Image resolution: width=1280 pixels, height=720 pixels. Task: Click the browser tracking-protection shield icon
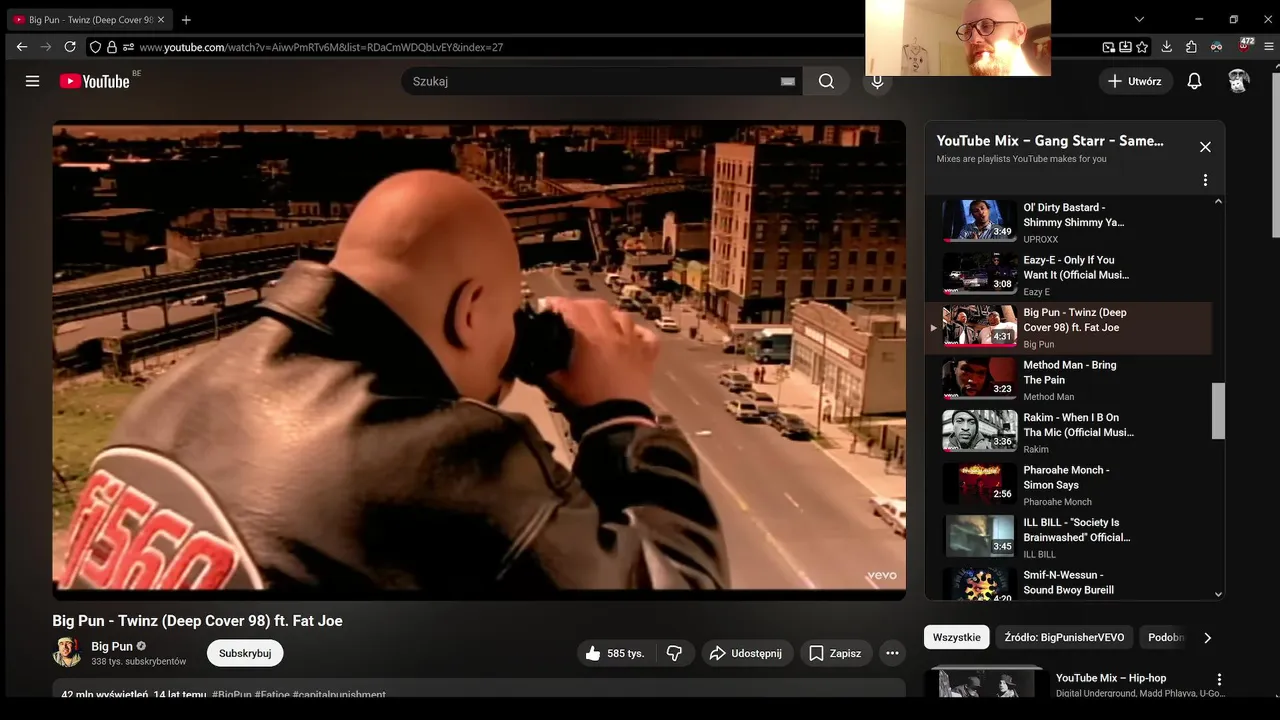pos(95,47)
